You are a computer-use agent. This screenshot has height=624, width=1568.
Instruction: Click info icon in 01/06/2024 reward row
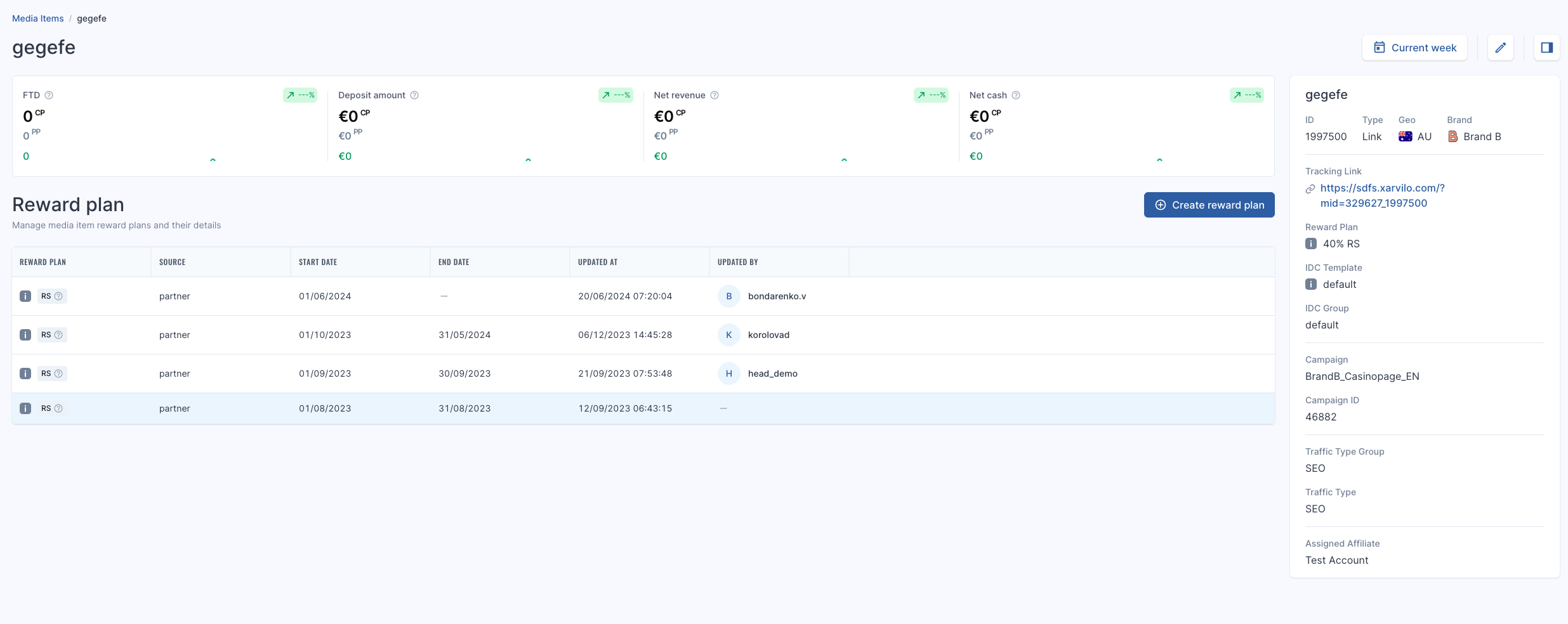click(x=25, y=296)
